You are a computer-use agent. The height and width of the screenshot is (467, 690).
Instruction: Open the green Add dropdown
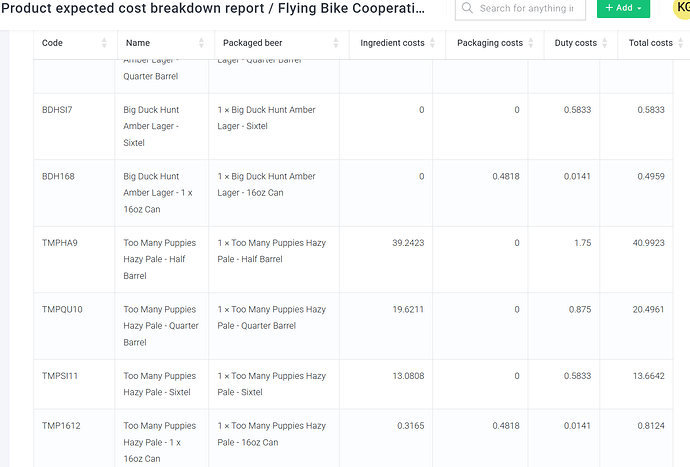click(623, 8)
